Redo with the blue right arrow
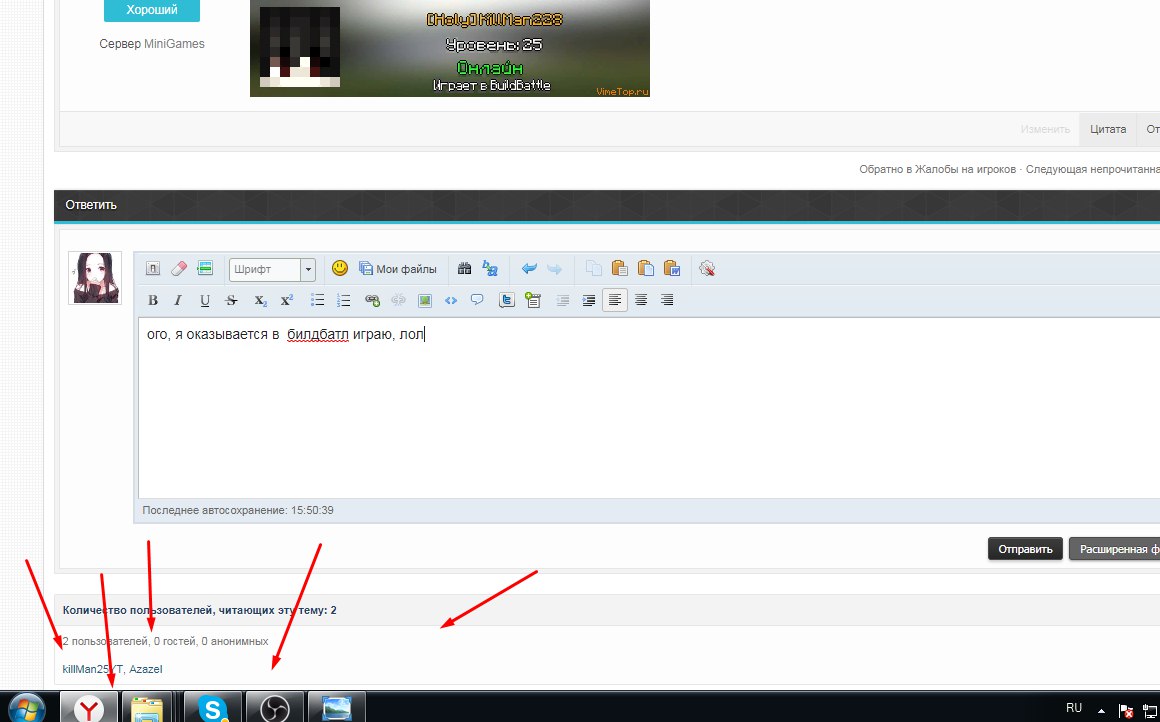 [x=554, y=269]
